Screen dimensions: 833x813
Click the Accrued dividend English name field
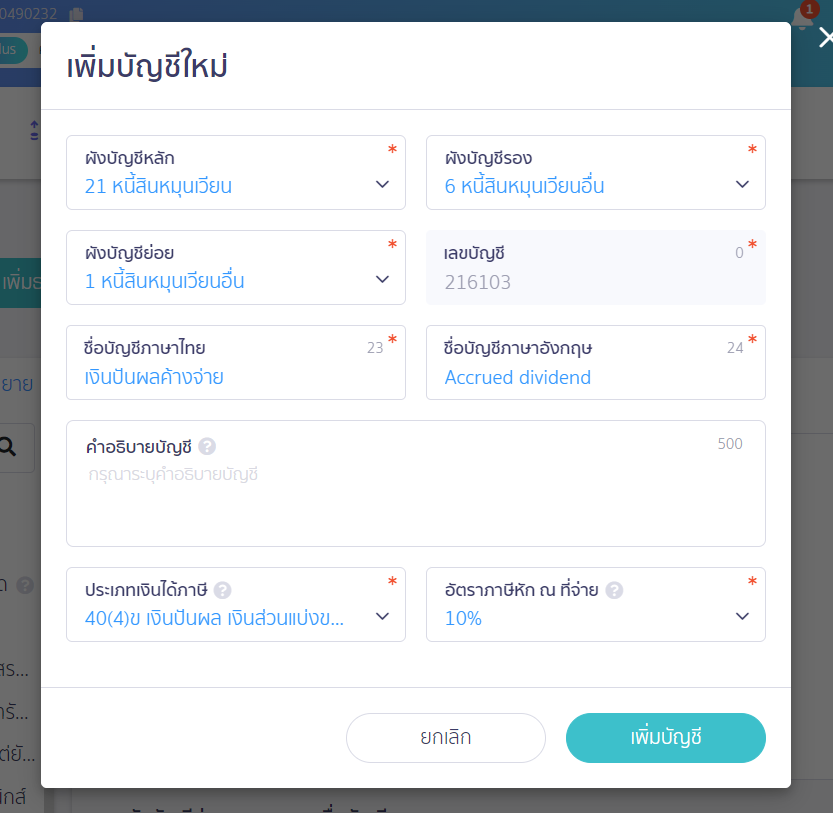tap(596, 362)
